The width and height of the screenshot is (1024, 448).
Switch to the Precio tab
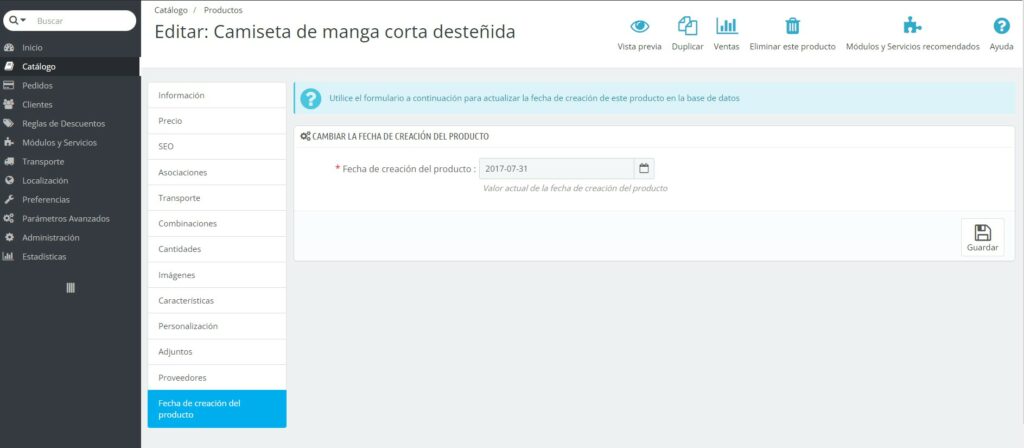(216, 121)
